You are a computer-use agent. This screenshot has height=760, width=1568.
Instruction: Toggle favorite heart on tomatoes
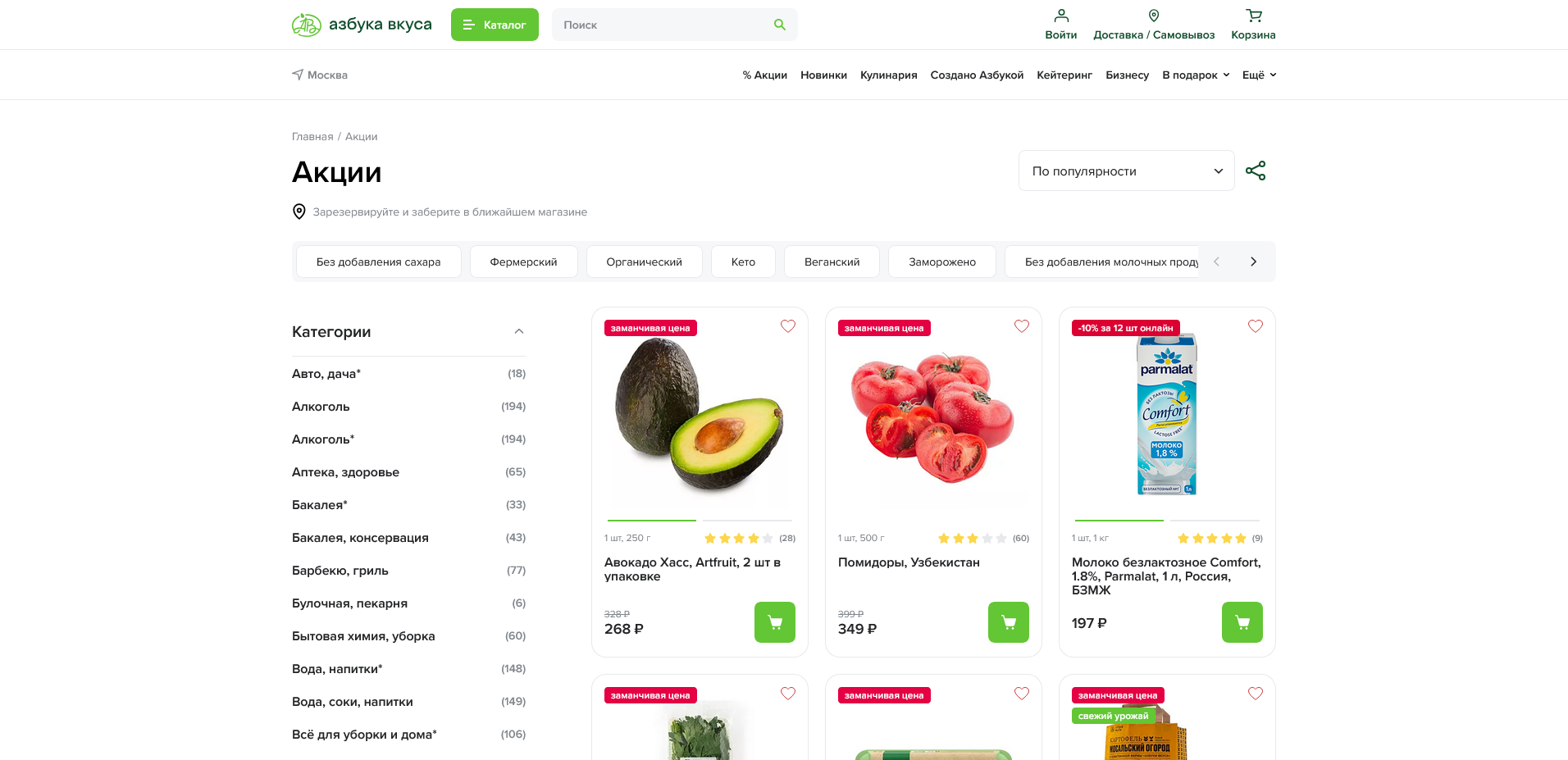(x=1022, y=326)
